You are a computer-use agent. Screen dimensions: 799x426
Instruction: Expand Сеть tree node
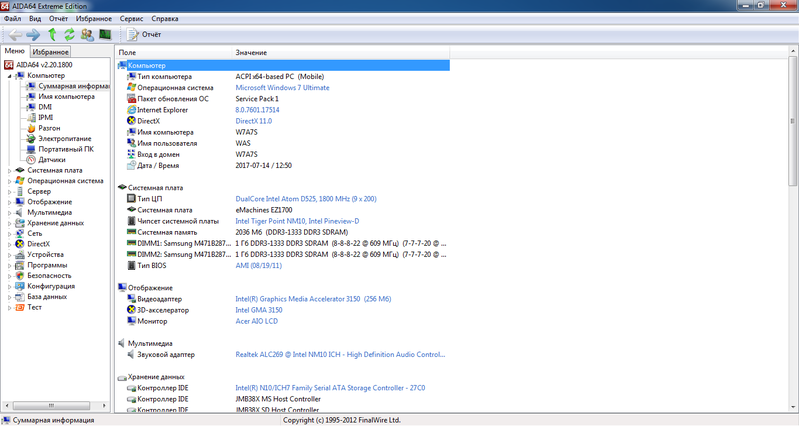click(9, 234)
